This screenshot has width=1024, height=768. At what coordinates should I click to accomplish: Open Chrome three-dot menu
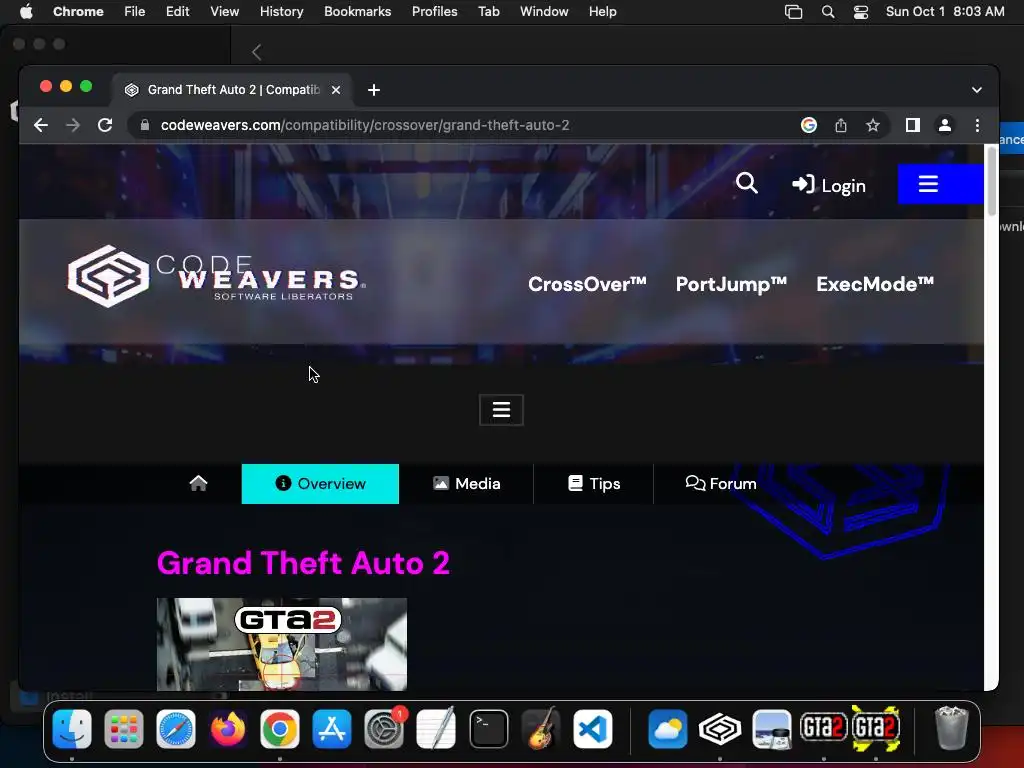pos(977,125)
